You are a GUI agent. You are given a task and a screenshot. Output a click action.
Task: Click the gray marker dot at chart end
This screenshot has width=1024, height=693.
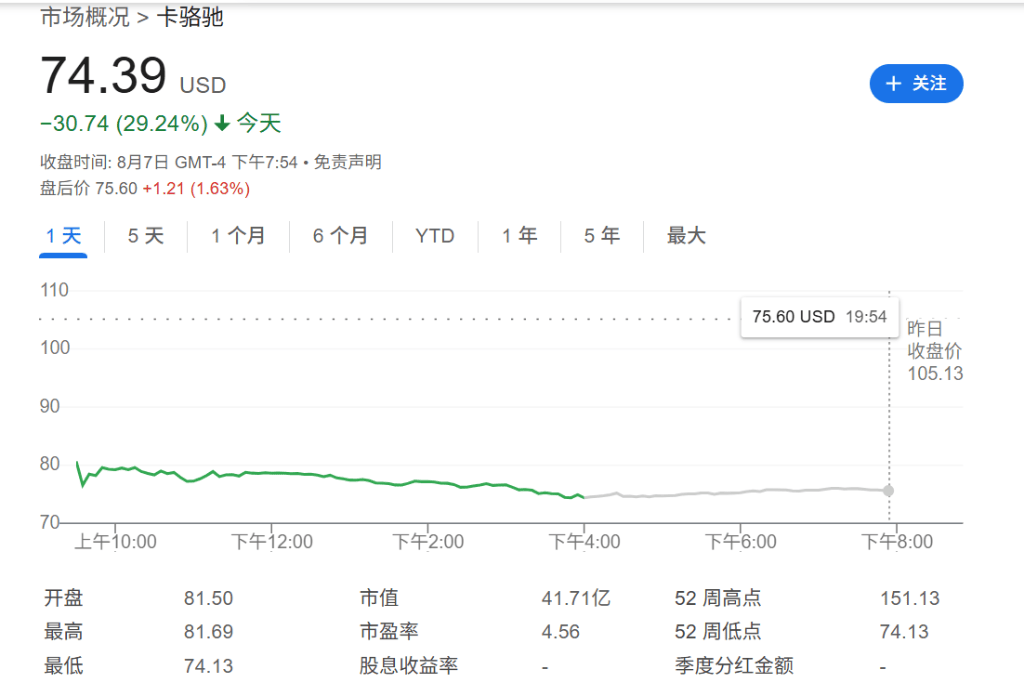click(x=888, y=491)
